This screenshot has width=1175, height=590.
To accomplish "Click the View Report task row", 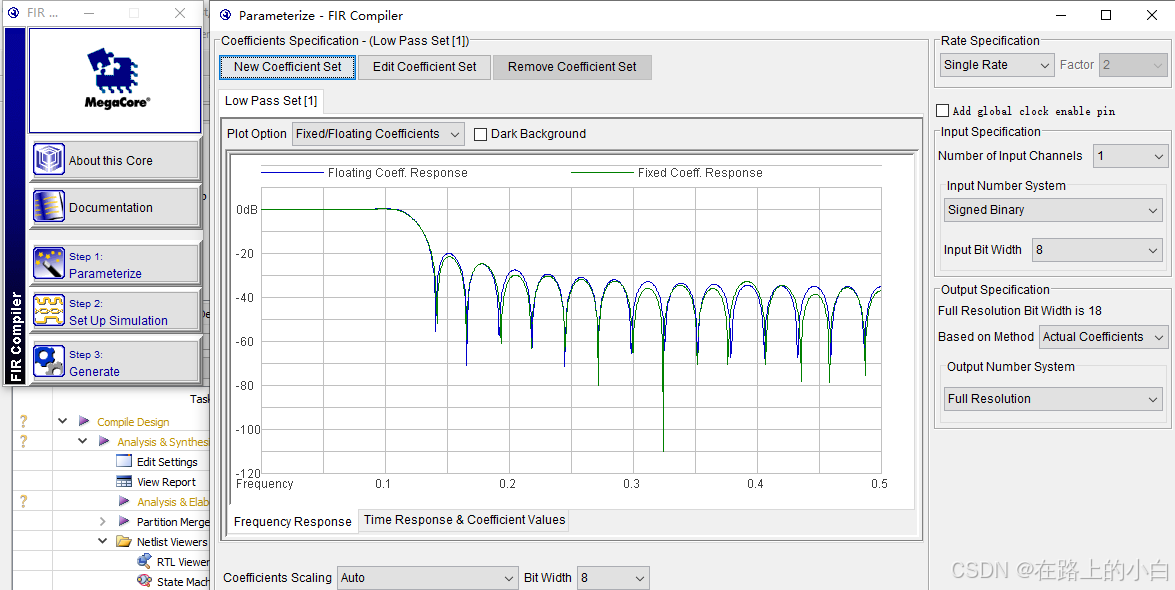I will coord(166,482).
